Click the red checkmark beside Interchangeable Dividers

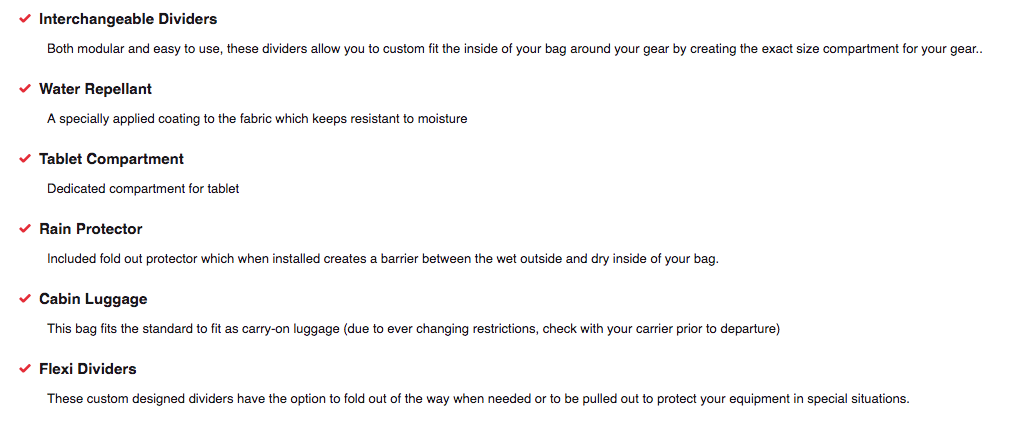click(x=25, y=19)
